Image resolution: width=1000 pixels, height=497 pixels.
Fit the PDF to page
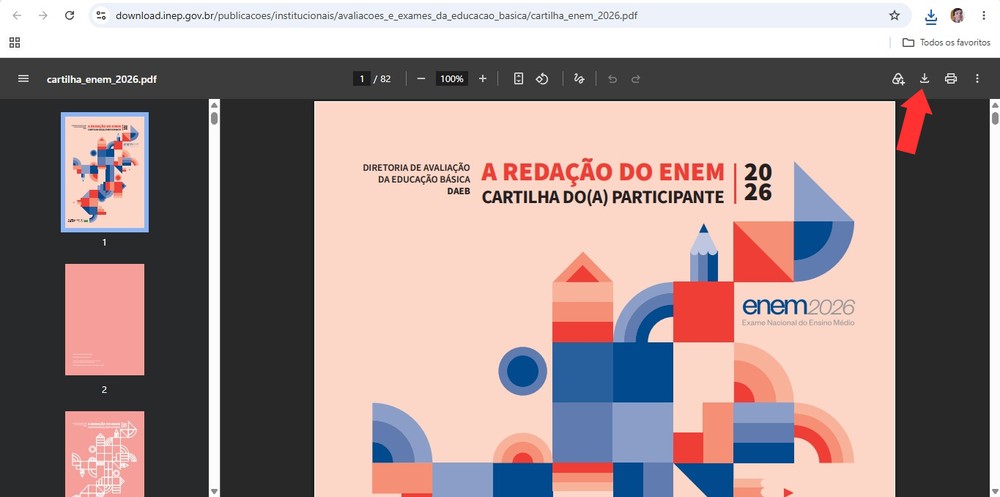(x=518, y=78)
